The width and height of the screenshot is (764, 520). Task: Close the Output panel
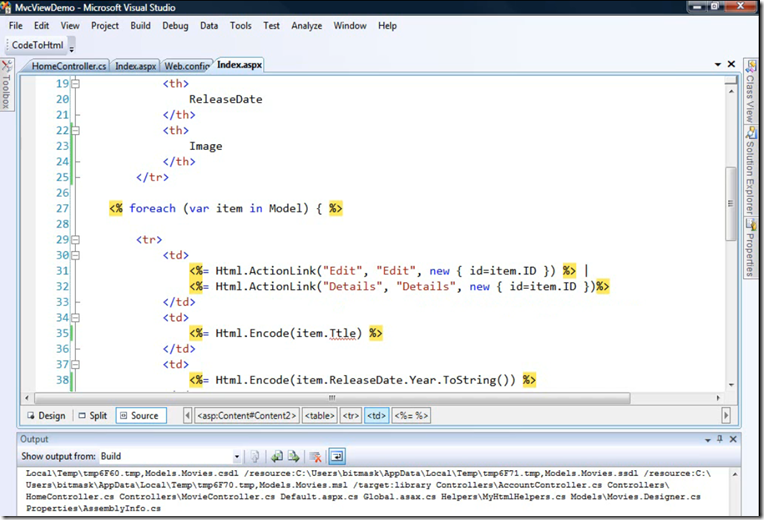pos(733,439)
